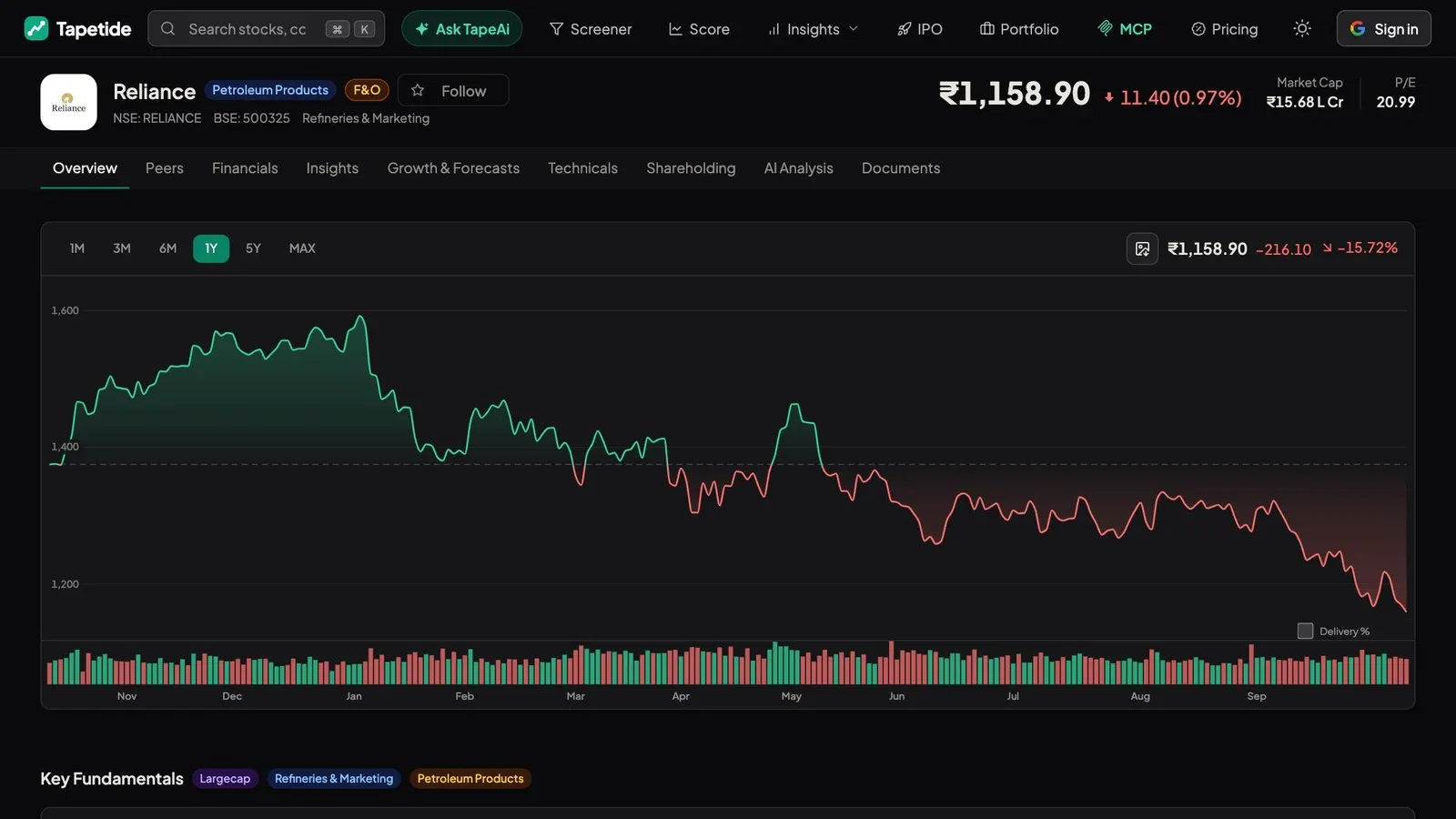Click the -15.72% chart change value

pyautogui.click(x=1360, y=248)
